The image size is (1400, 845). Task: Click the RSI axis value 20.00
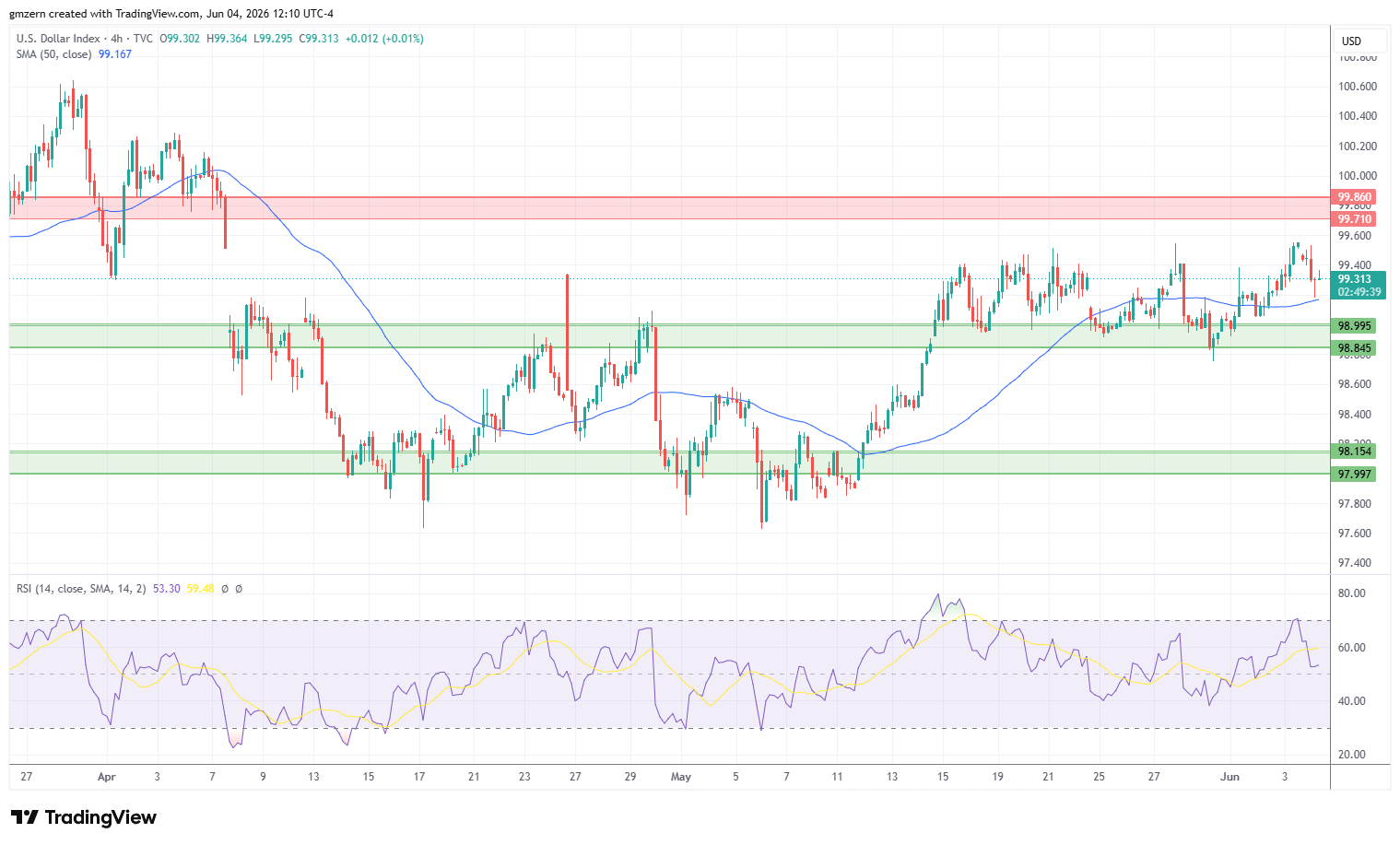coord(1352,755)
